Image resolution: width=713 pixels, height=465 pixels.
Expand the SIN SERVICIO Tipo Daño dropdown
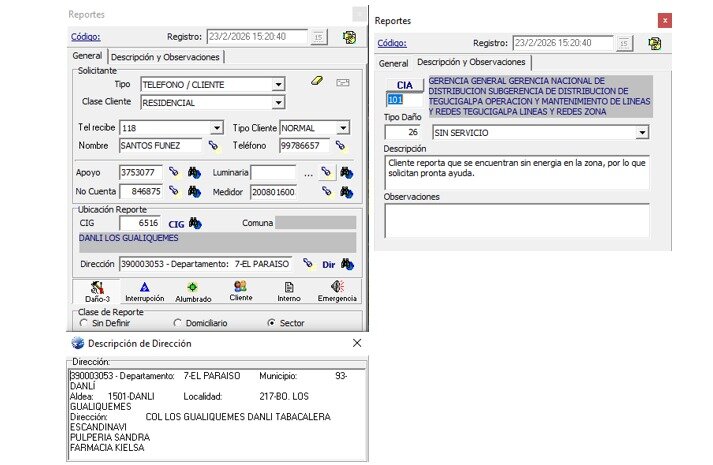point(642,133)
